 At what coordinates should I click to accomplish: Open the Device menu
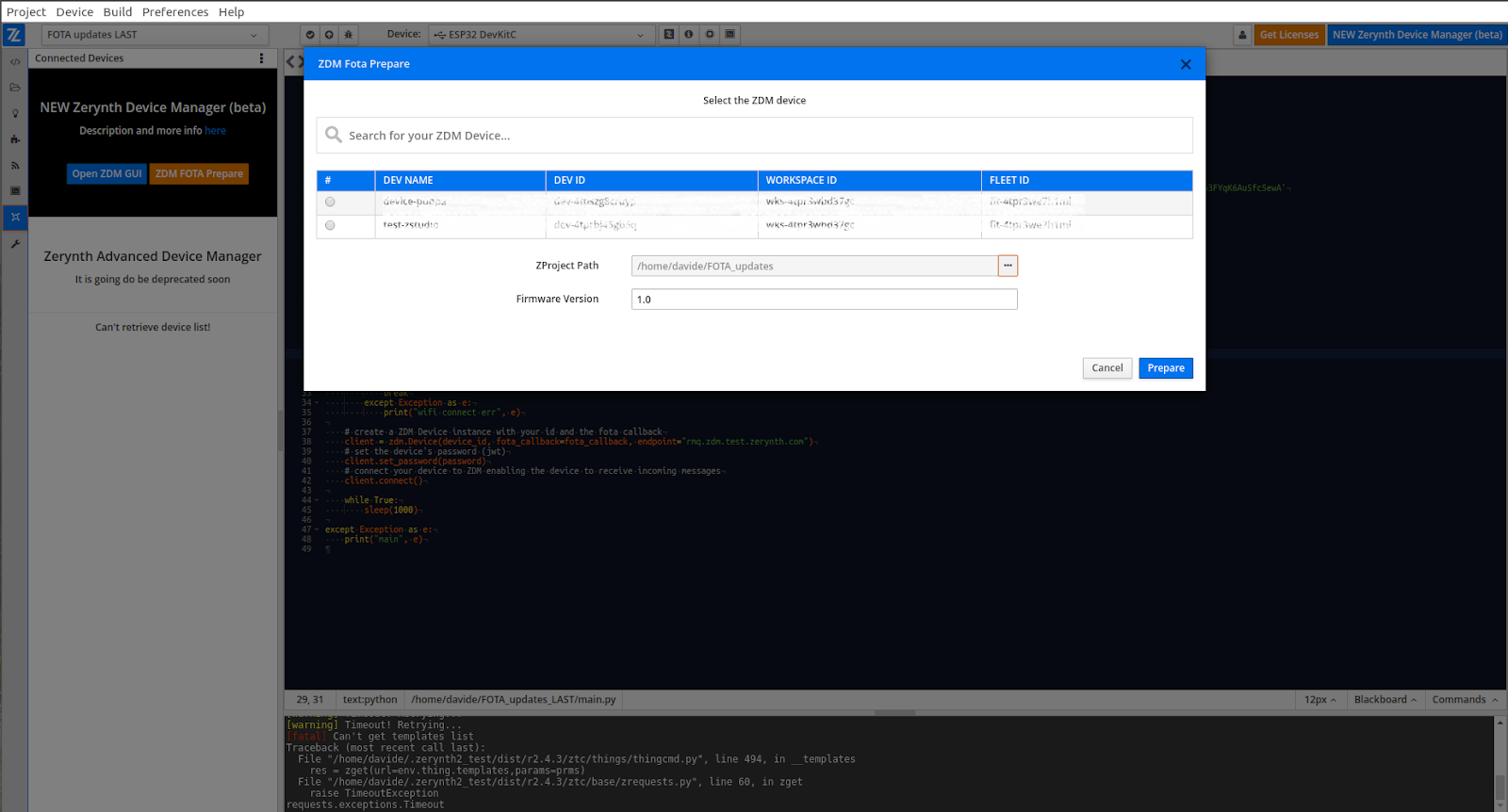[74, 11]
